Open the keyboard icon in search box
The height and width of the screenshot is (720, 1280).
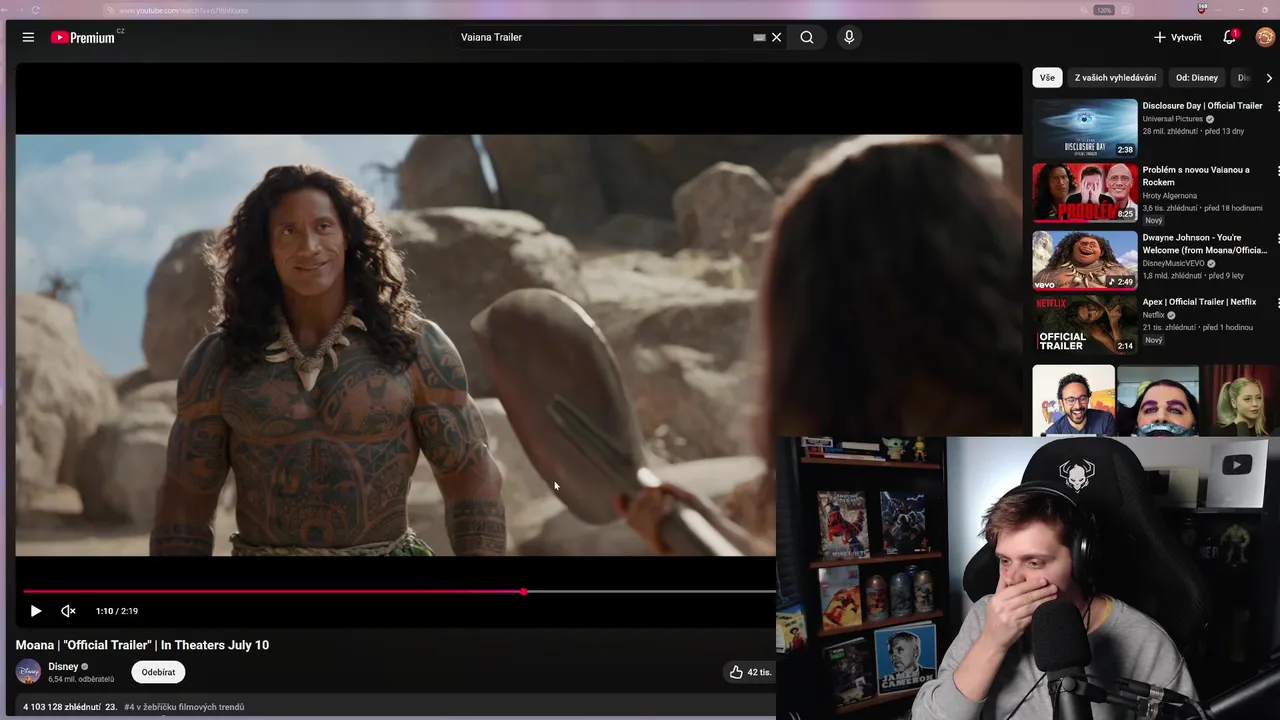[759, 37]
